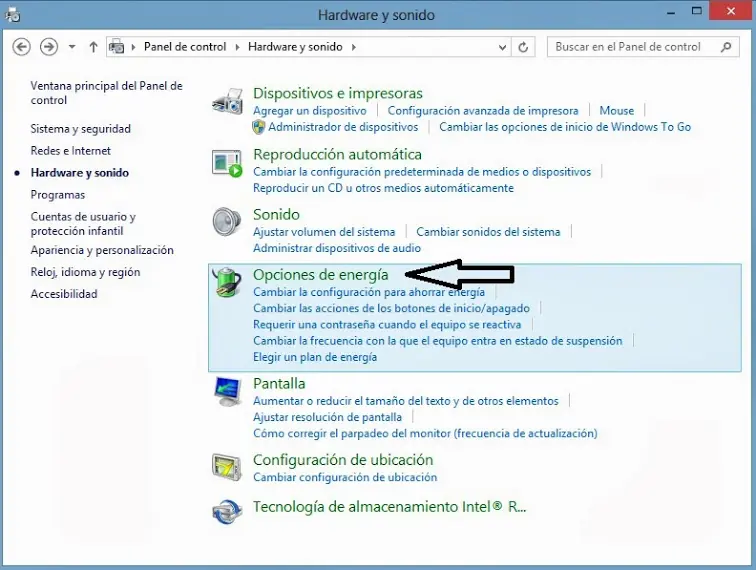Refresh the Control Panel view
This screenshot has width=756, height=570.
(x=523, y=47)
